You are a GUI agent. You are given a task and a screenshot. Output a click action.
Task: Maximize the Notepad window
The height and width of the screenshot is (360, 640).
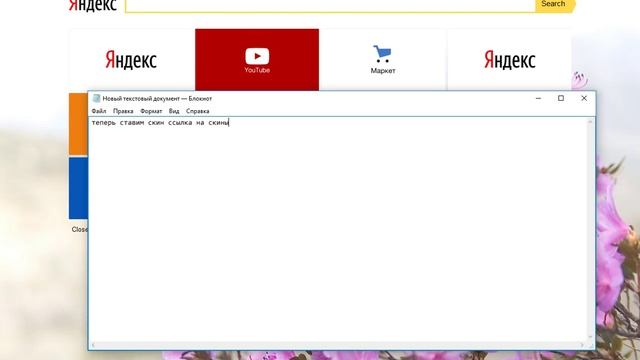pos(561,98)
